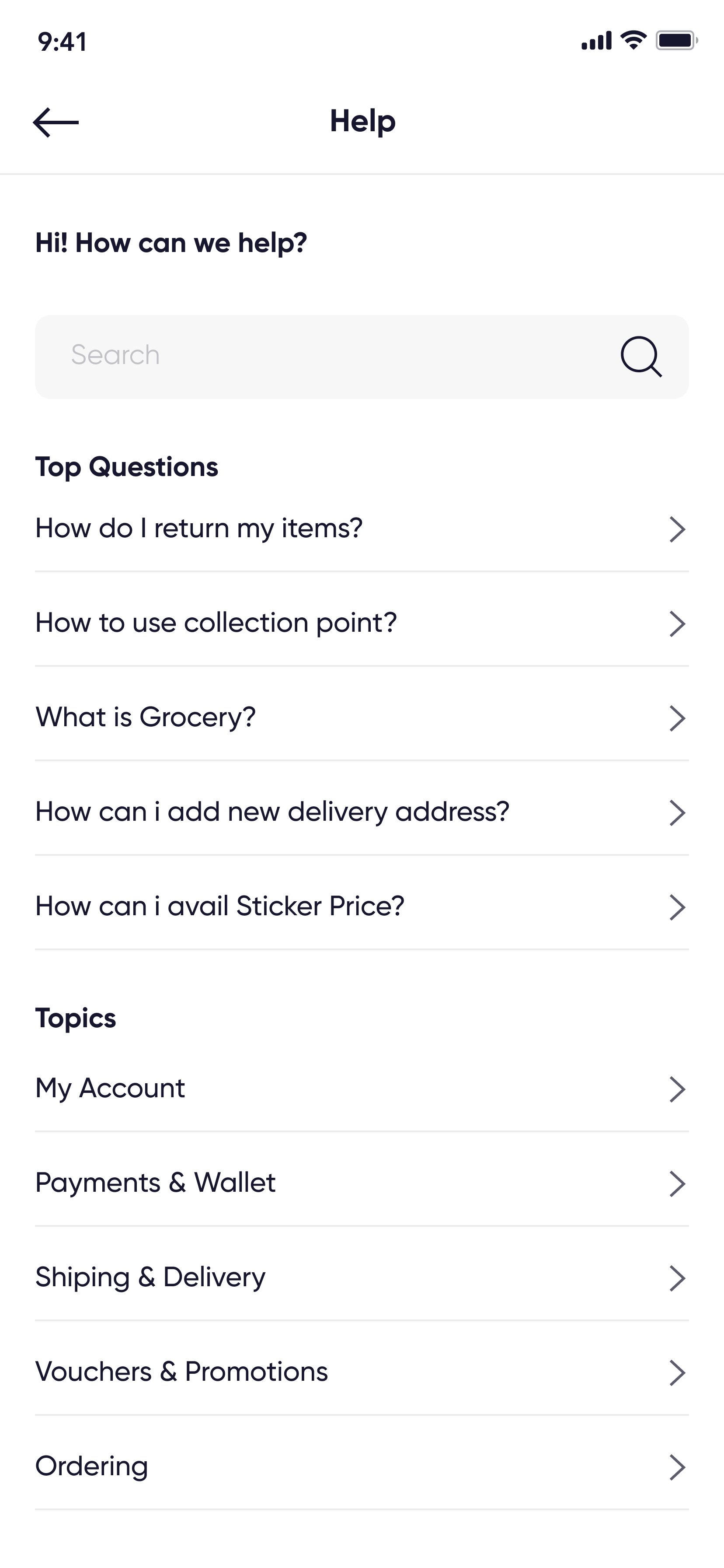Tap chevron next to Sticker Price question
This screenshot has width=724, height=1568.
coord(677,907)
